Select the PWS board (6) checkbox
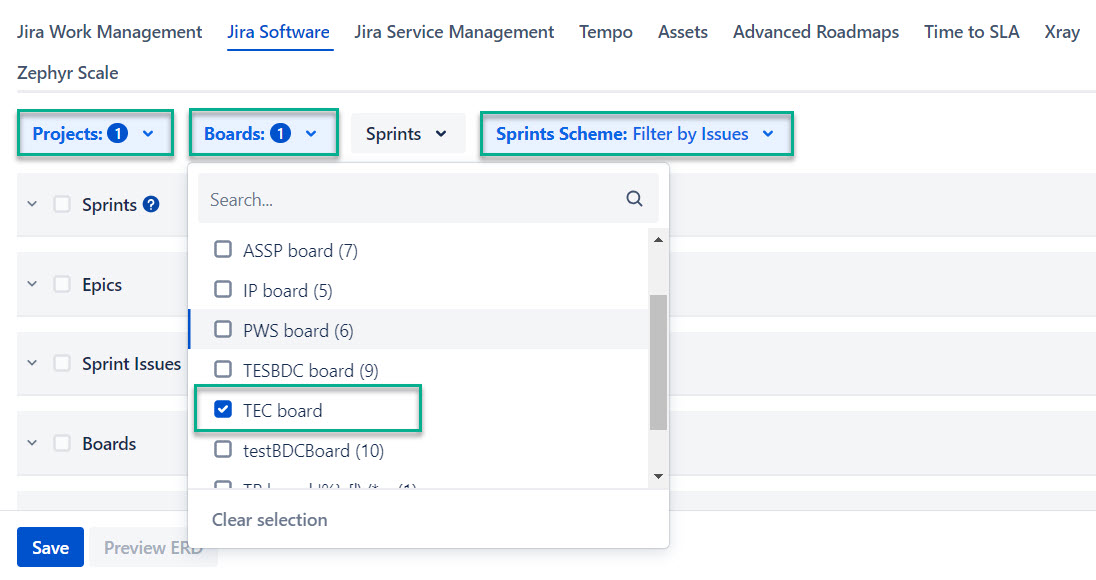1096x580 pixels. click(x=223, y=330)
